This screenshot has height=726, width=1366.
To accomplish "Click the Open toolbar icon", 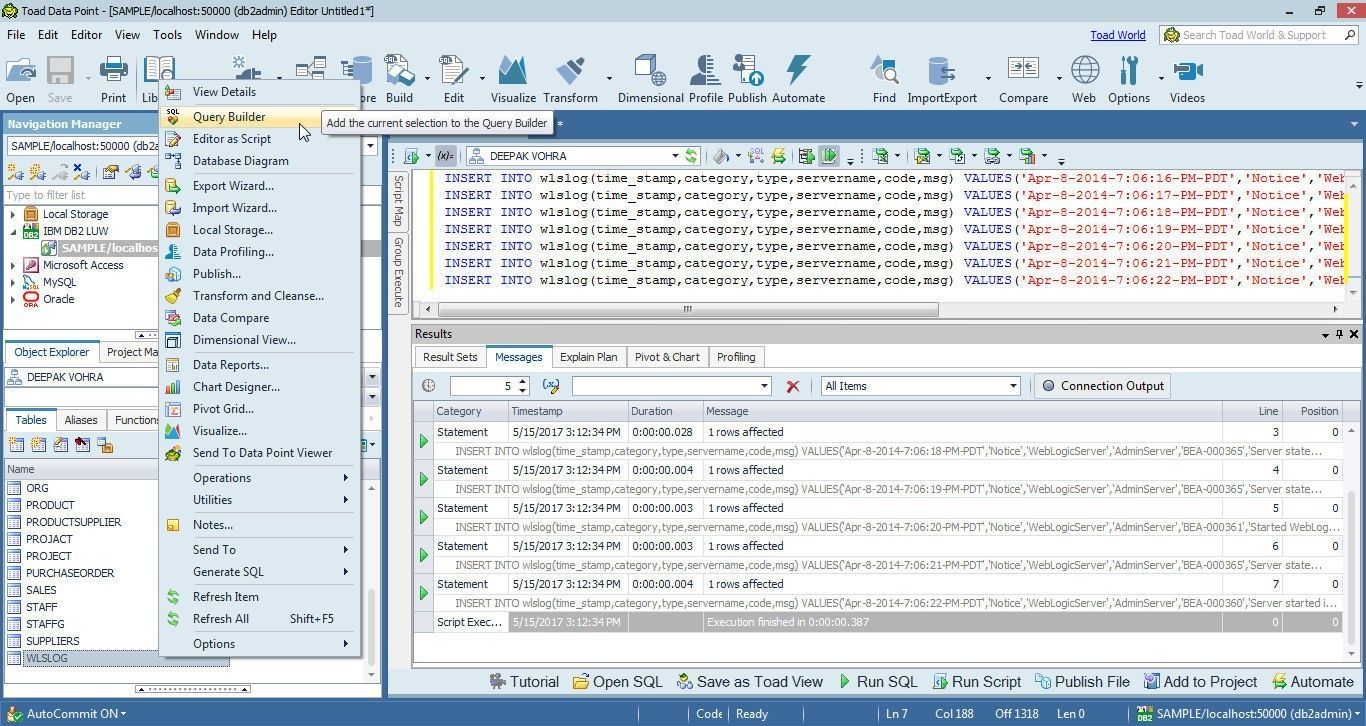I will [20, 80].
